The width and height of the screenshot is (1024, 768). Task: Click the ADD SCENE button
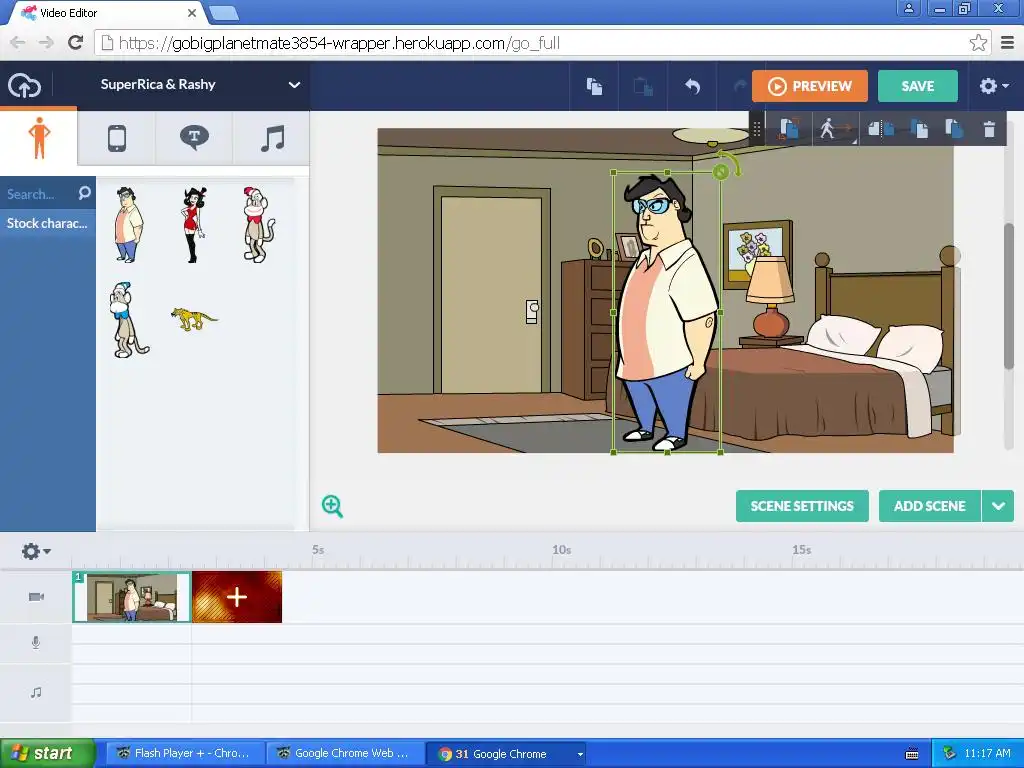tap(929, 506)
